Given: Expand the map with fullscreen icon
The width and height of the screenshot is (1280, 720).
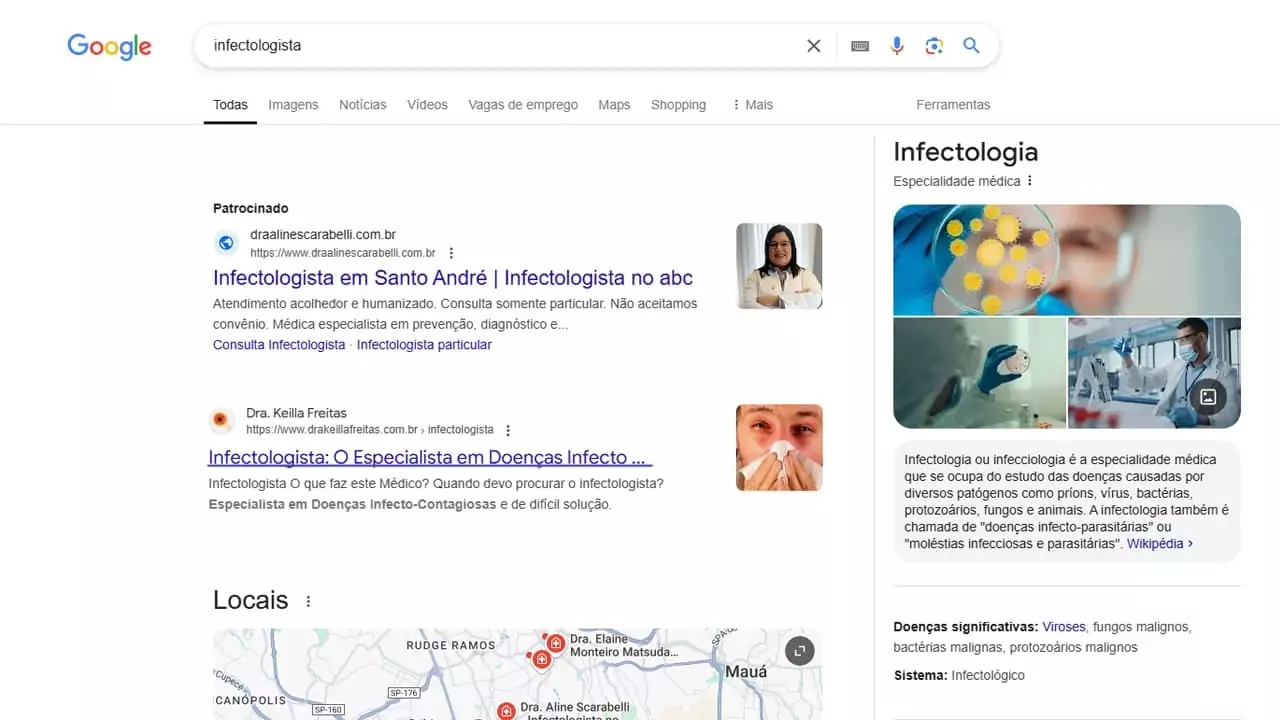Looking at the screenshot, I should [x=799, y=651].
